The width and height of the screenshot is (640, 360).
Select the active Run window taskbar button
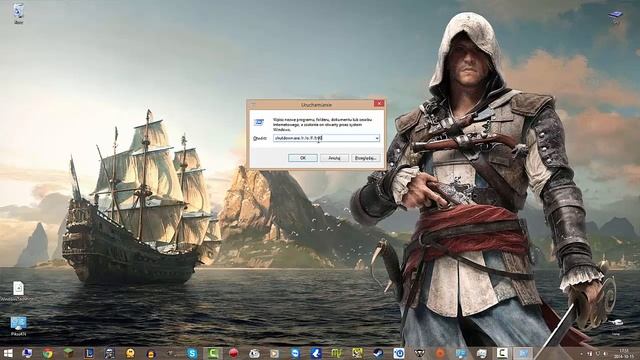tap(523, 353)
